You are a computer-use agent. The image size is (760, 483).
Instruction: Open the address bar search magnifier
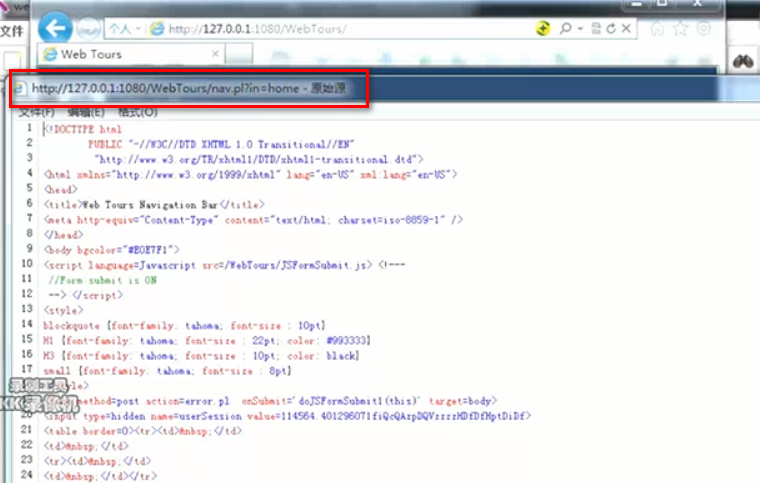565,29
